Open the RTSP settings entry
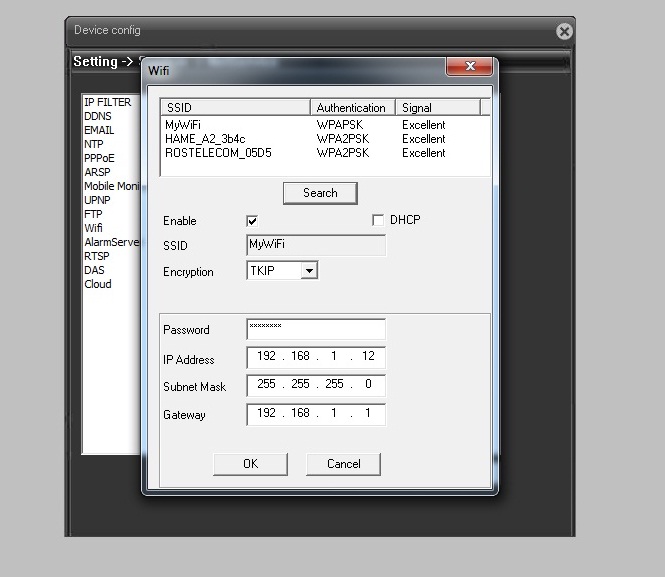 97,256
